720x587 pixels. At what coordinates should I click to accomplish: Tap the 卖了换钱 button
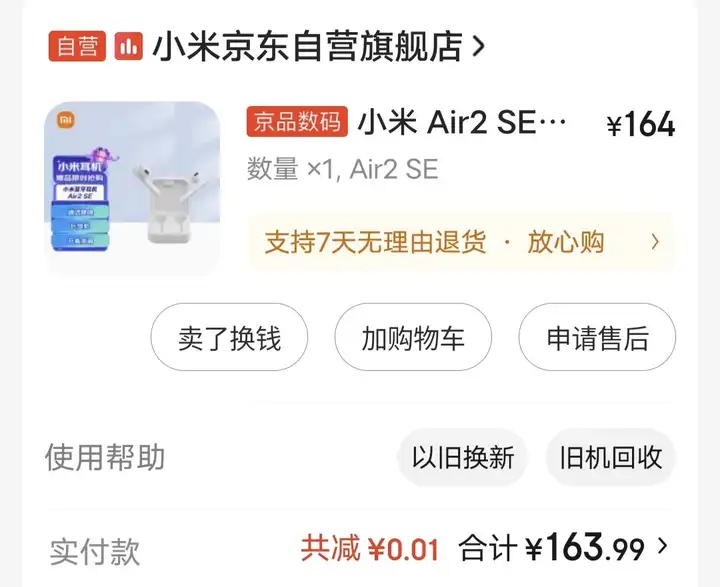pos(229,337)
